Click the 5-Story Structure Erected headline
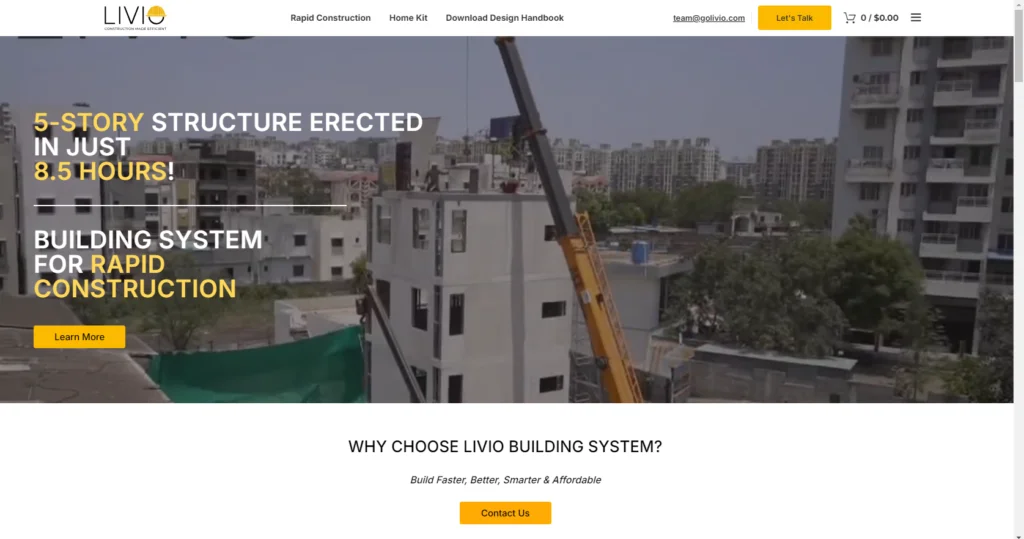Screen dimensions: 1024x539 (x=228, y=146)
